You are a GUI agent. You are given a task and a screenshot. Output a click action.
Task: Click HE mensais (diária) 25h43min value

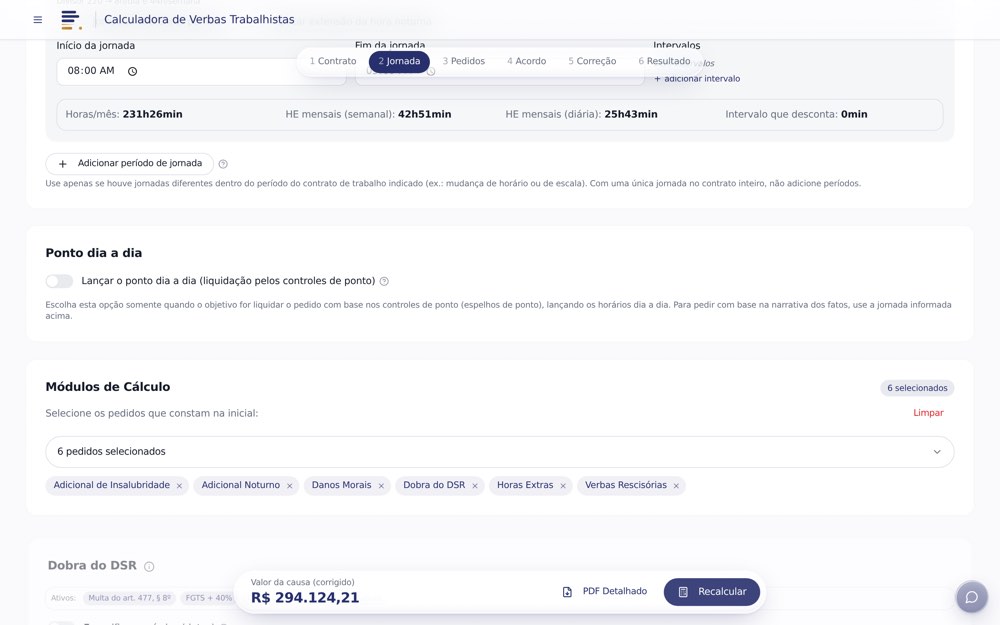coord(631,115)
